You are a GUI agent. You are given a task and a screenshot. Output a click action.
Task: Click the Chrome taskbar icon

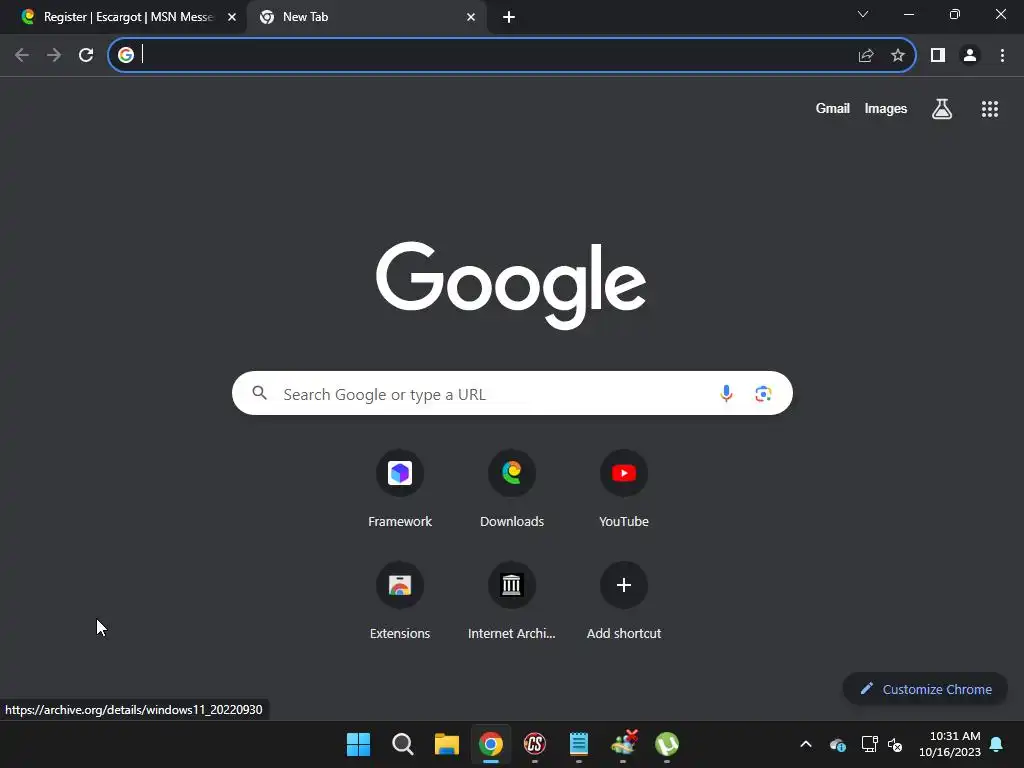click(490, 744)
